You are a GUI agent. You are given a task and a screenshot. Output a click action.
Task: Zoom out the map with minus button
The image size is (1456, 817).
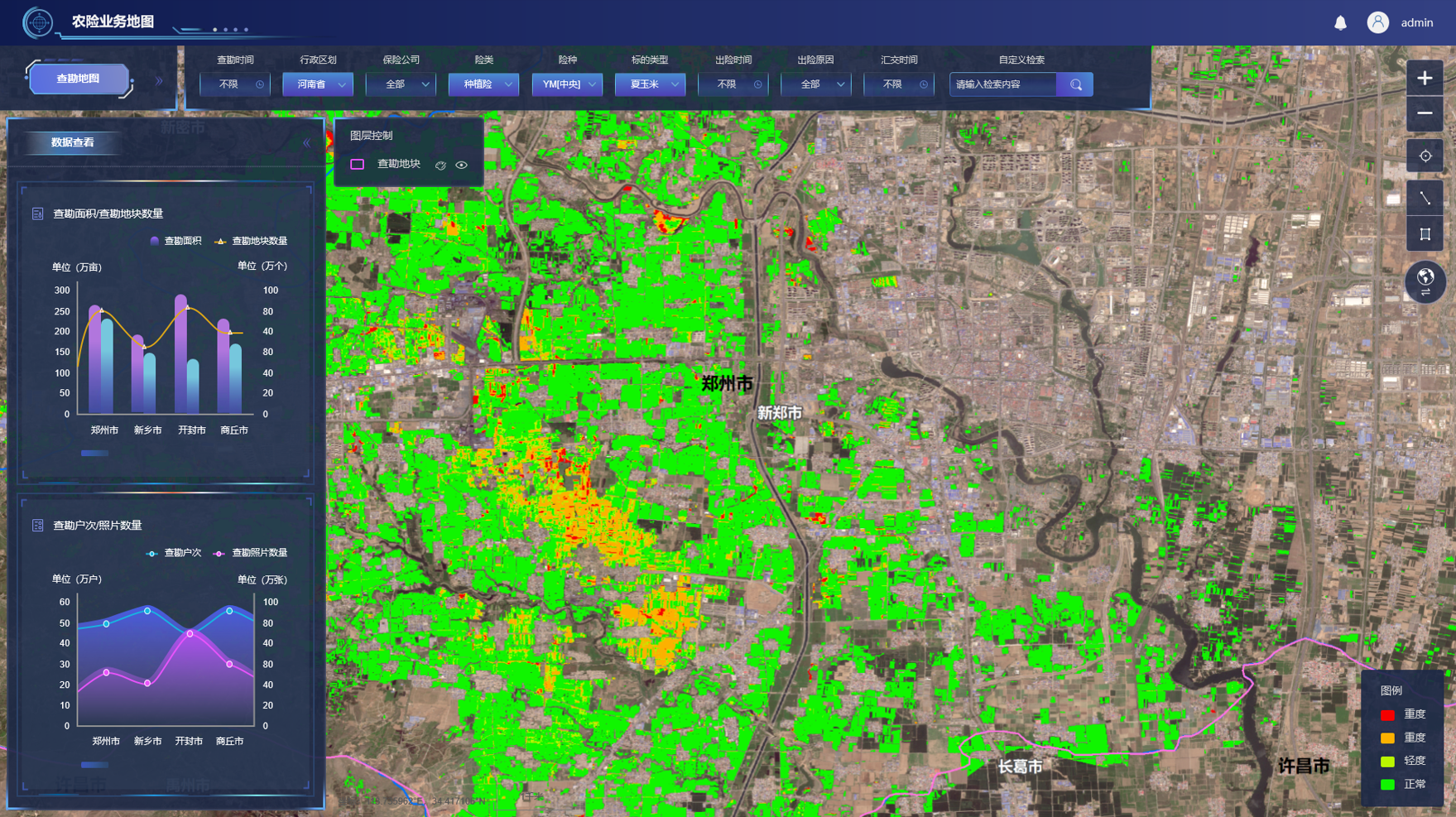1424,113
